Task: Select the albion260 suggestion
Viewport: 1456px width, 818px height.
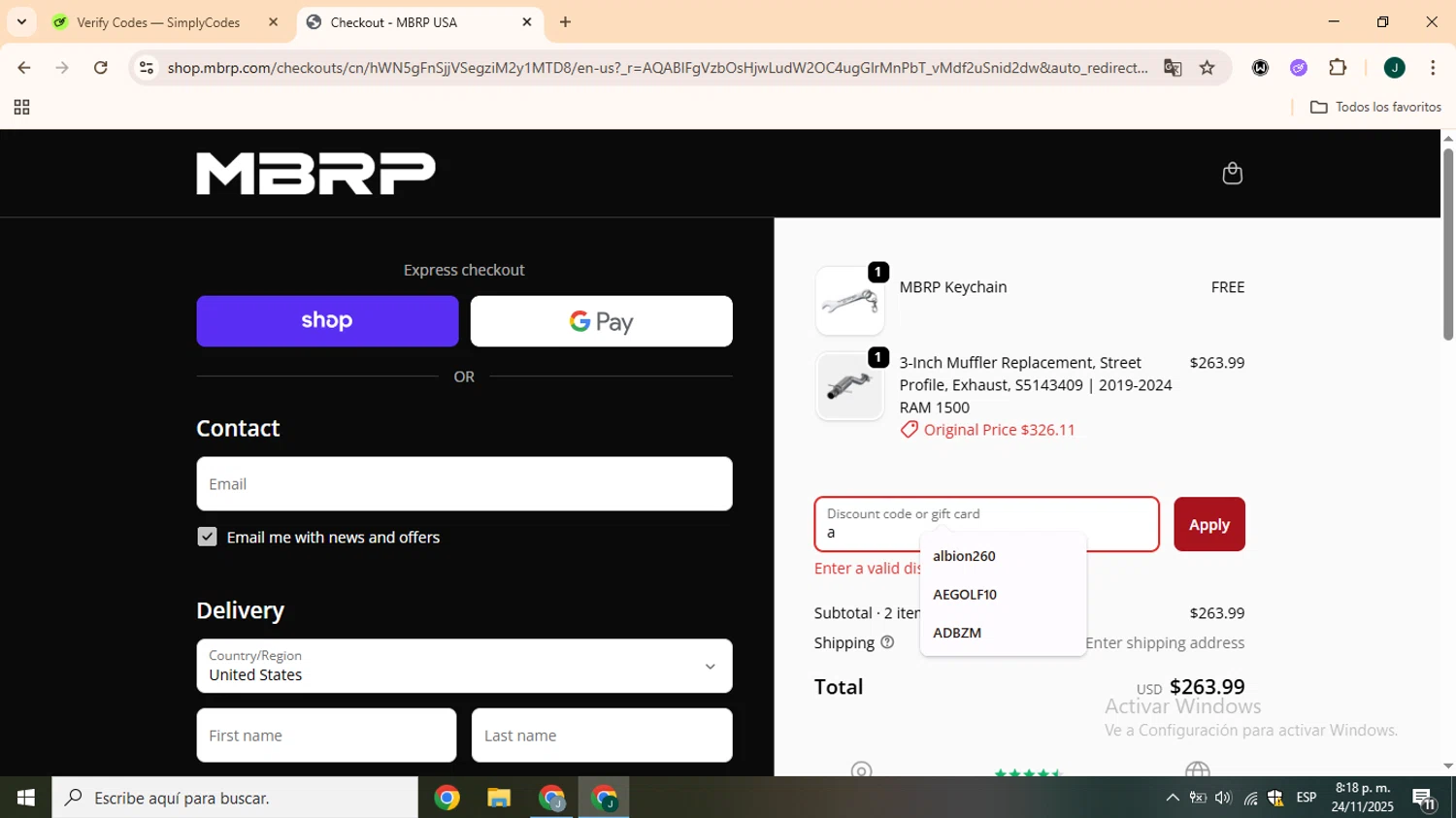Action: coord(1003,556)
